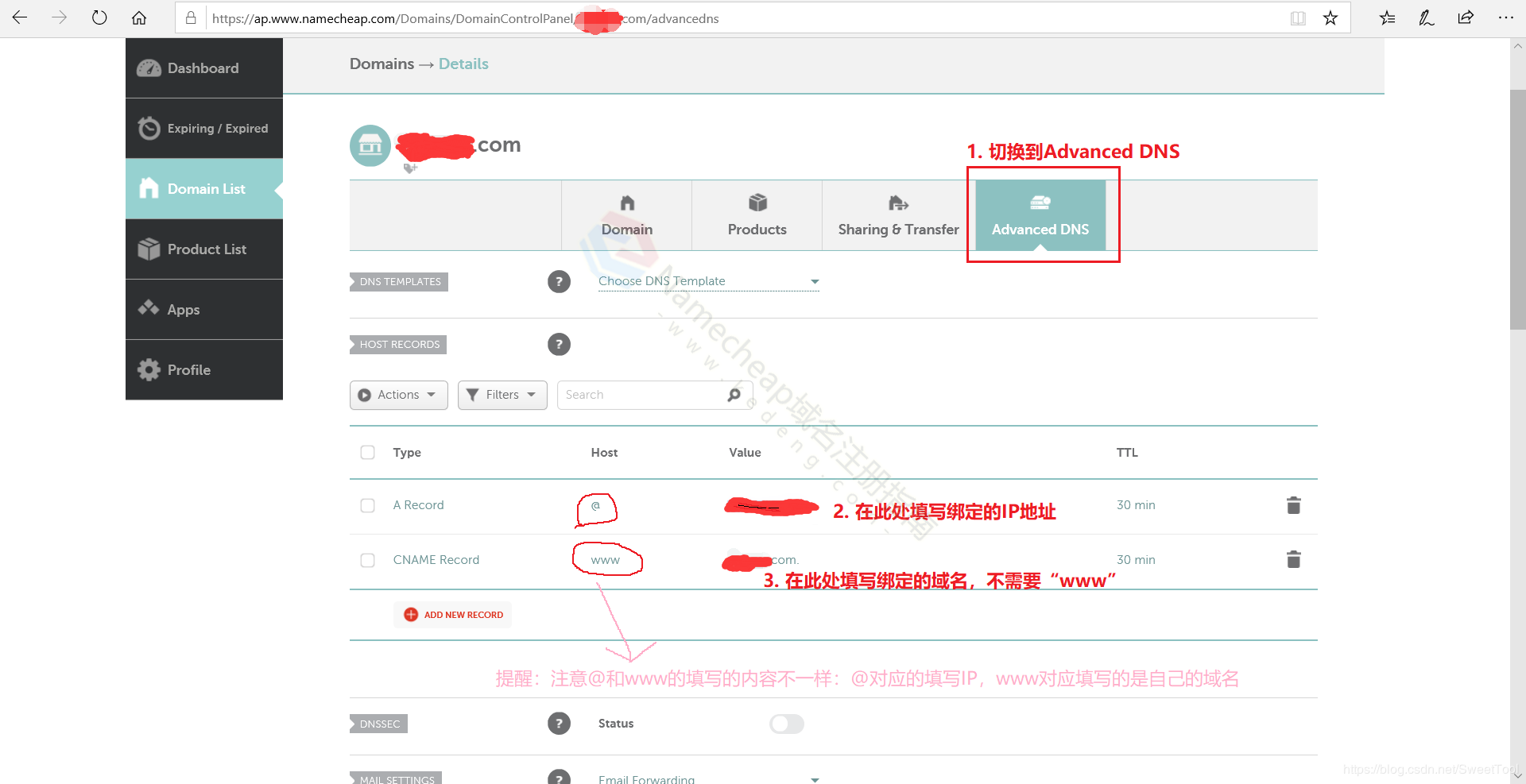Click the www host value

605,560
